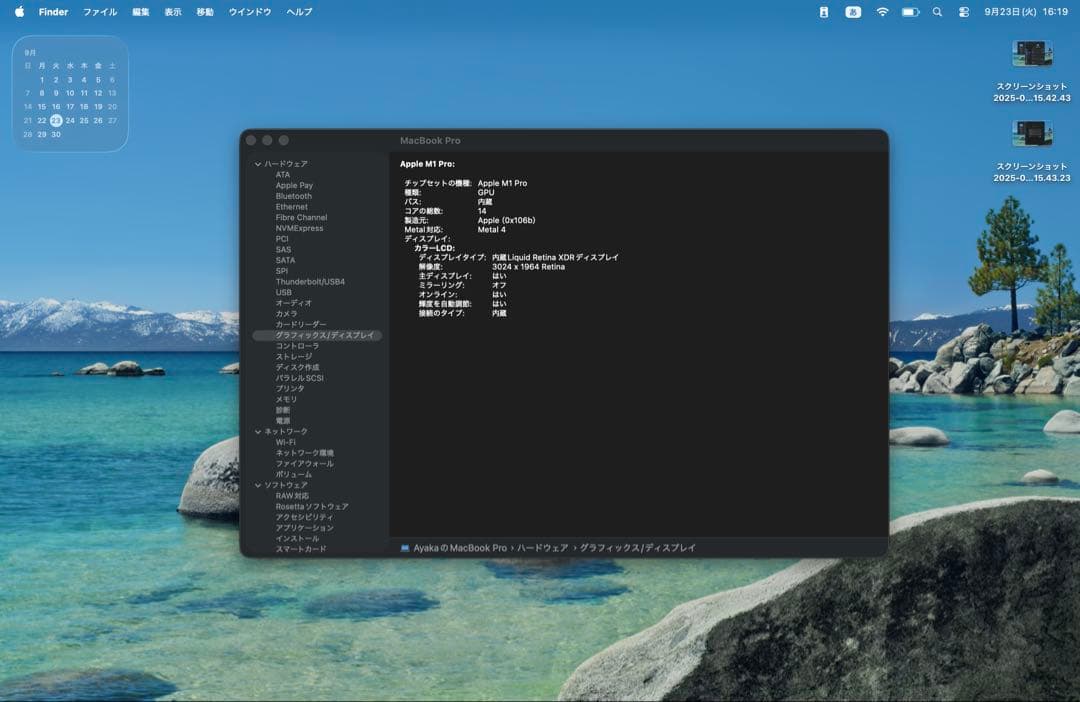
Task: Click the Wi-Fi status icon
Action: point(882,13)
